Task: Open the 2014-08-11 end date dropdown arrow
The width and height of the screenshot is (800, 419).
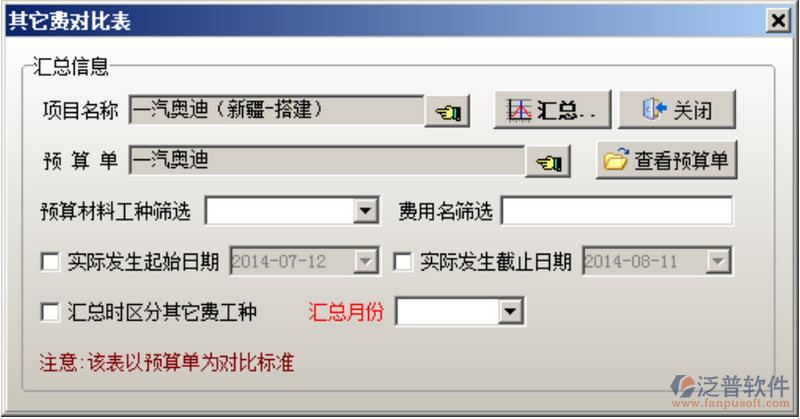Action: pyautogui.click(x=718, y=262)
